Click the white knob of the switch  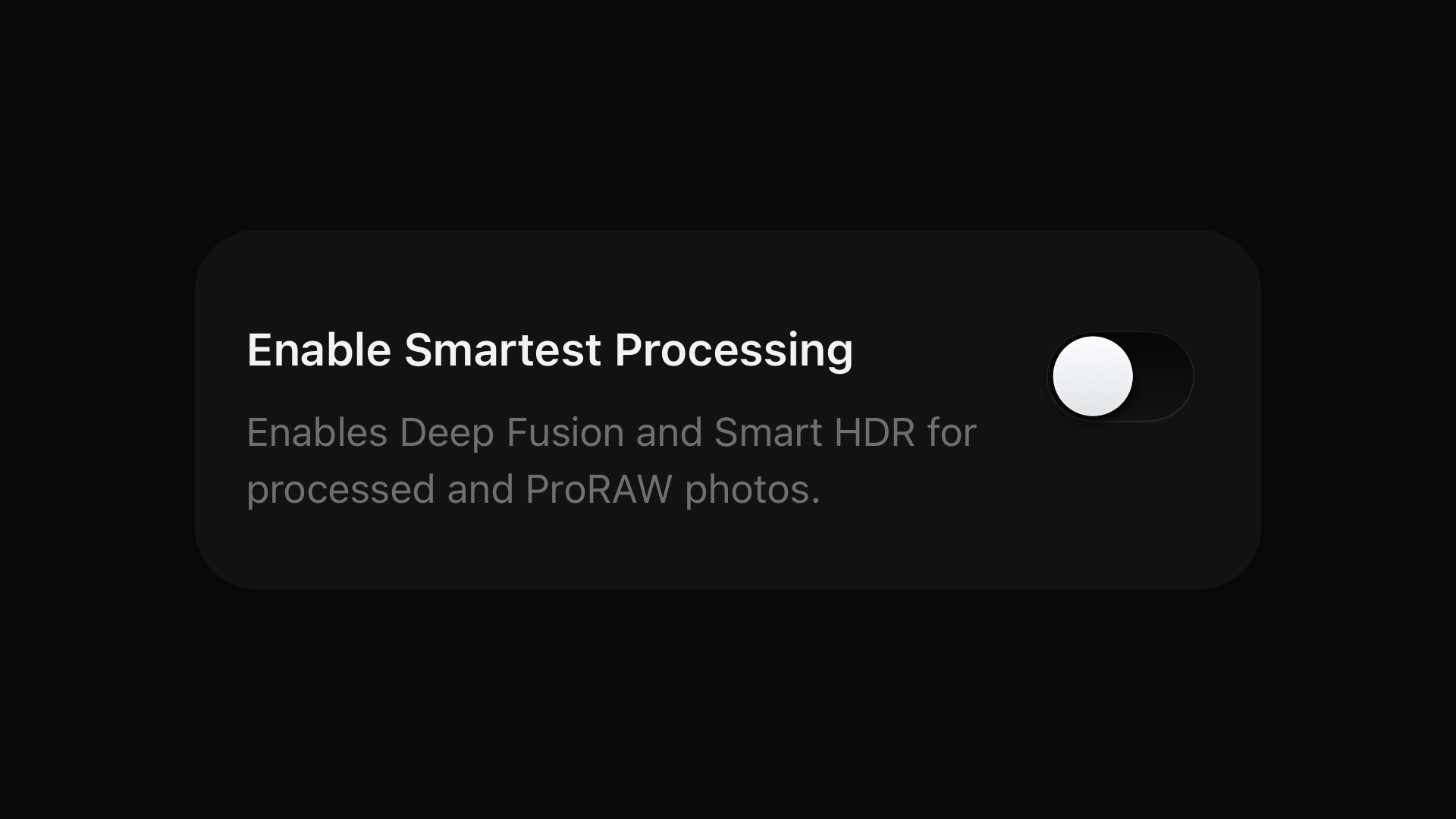[1093, 376]
